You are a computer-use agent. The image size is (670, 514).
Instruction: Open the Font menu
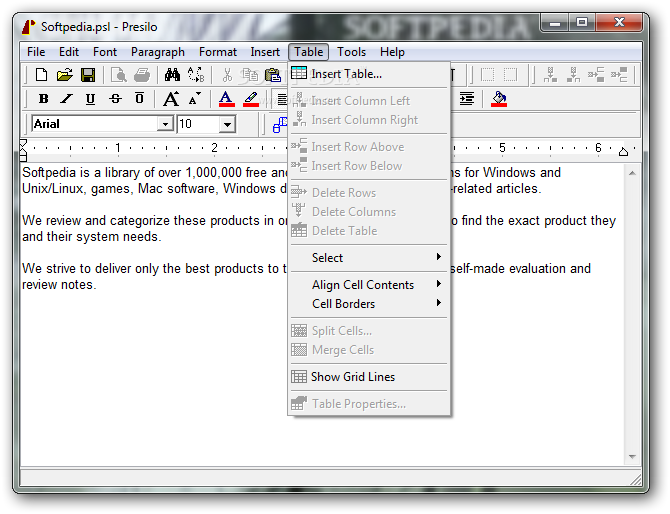105,52
